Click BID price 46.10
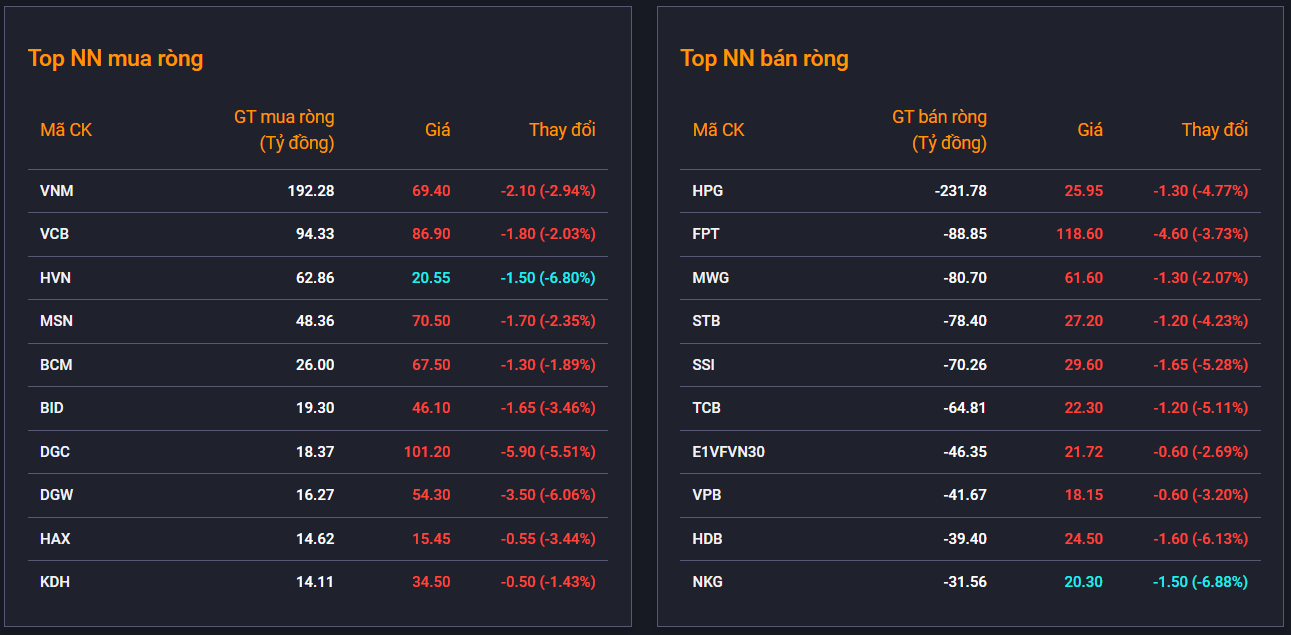 [x=431, y=408]
